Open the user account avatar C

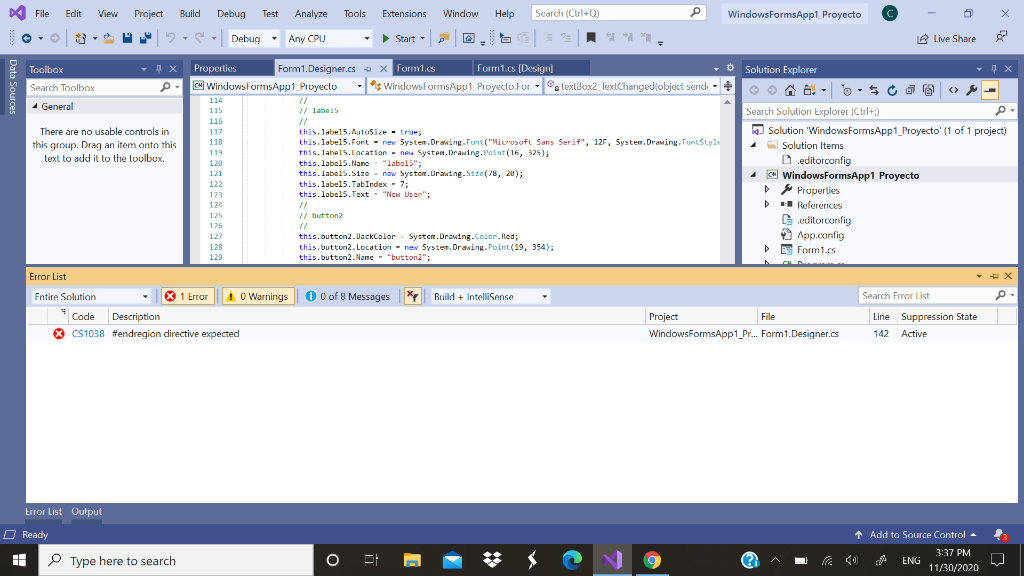[x=889, y=13]
